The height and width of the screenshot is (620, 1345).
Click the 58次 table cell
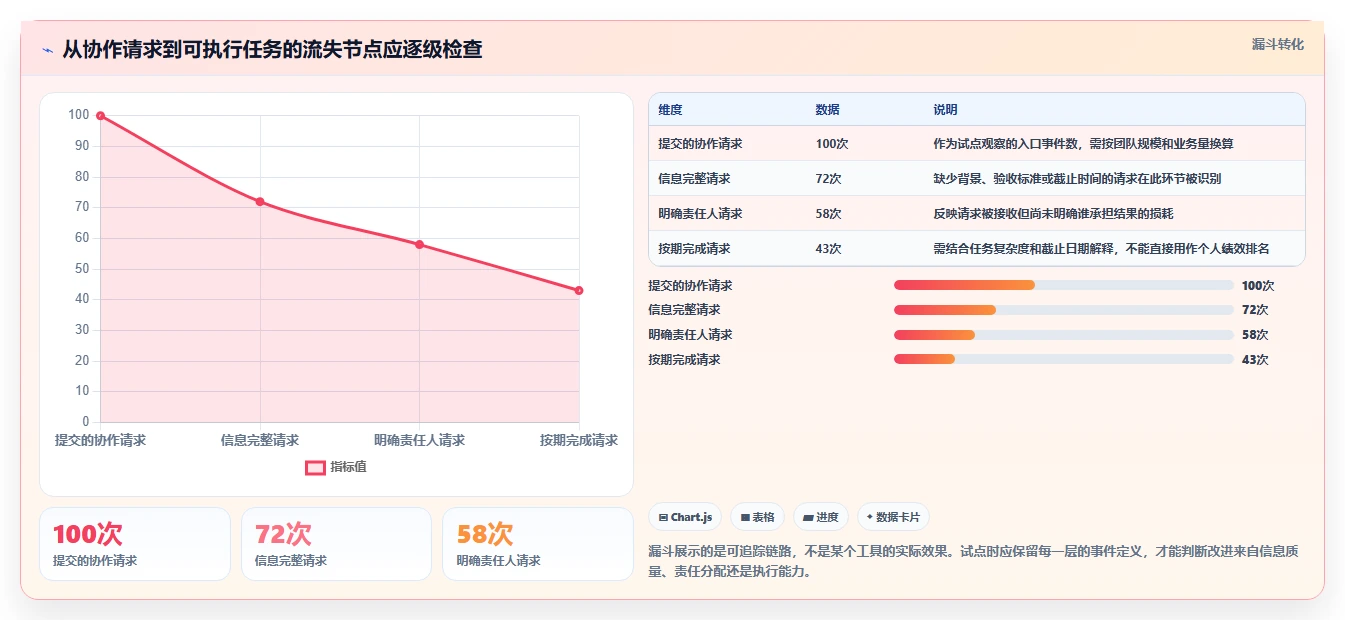[x=828, y=214]
